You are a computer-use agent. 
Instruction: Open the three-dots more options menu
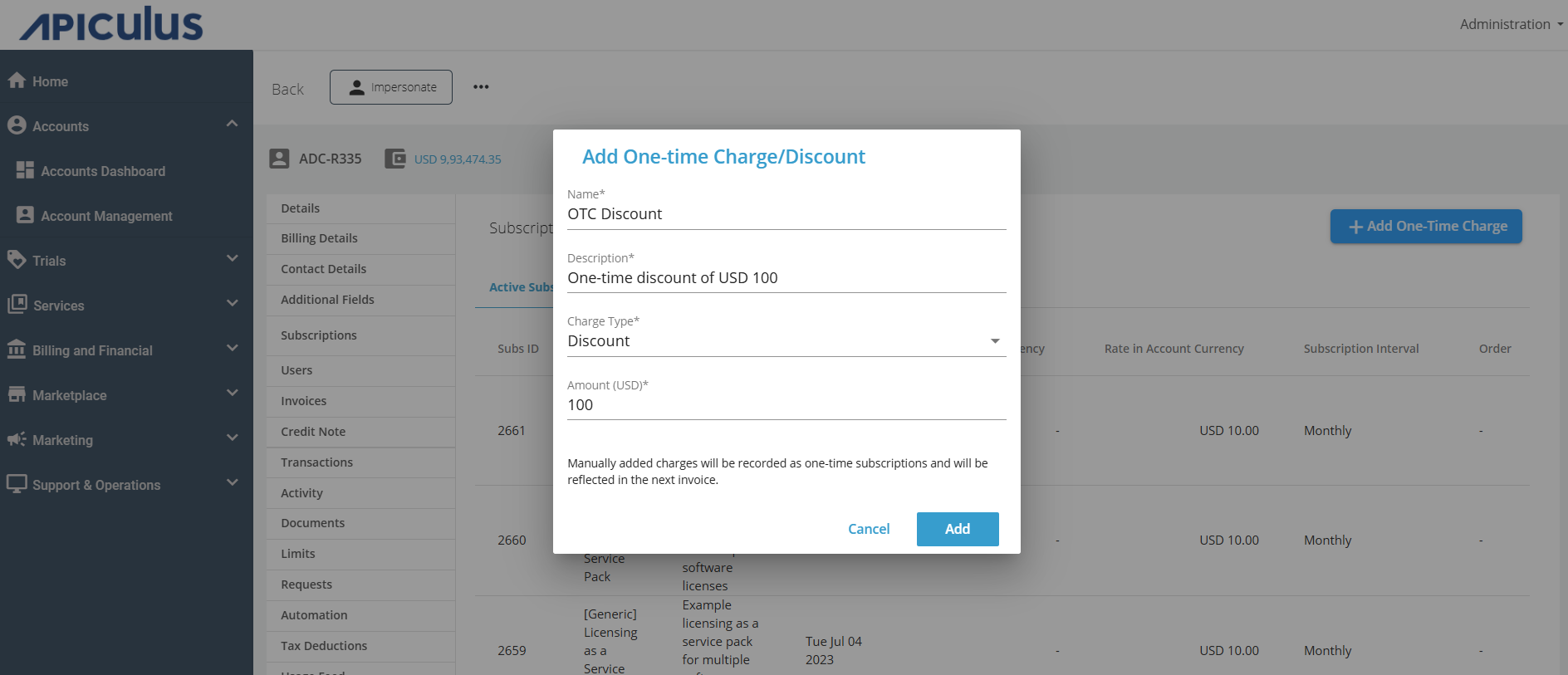pyautogui.click(x=481, y=86)
